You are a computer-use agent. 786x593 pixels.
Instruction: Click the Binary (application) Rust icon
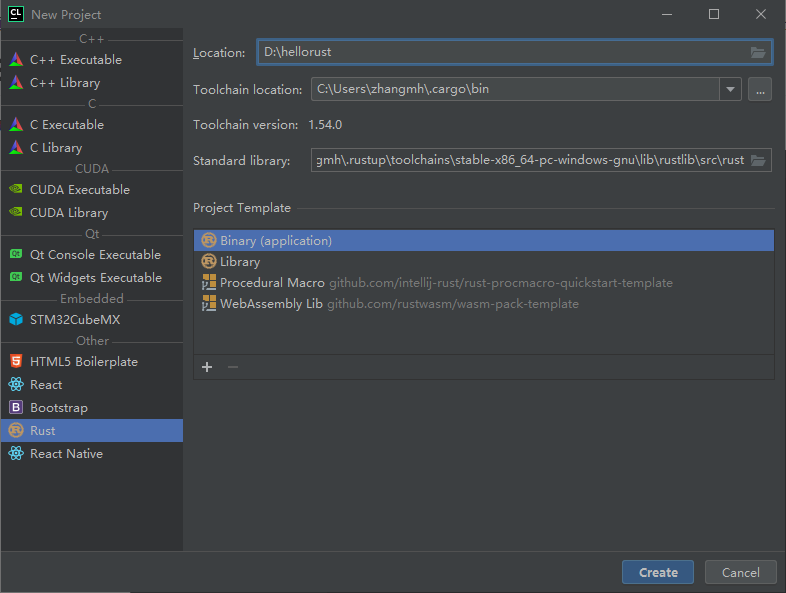pyautogui.click(x=209, y=241)
